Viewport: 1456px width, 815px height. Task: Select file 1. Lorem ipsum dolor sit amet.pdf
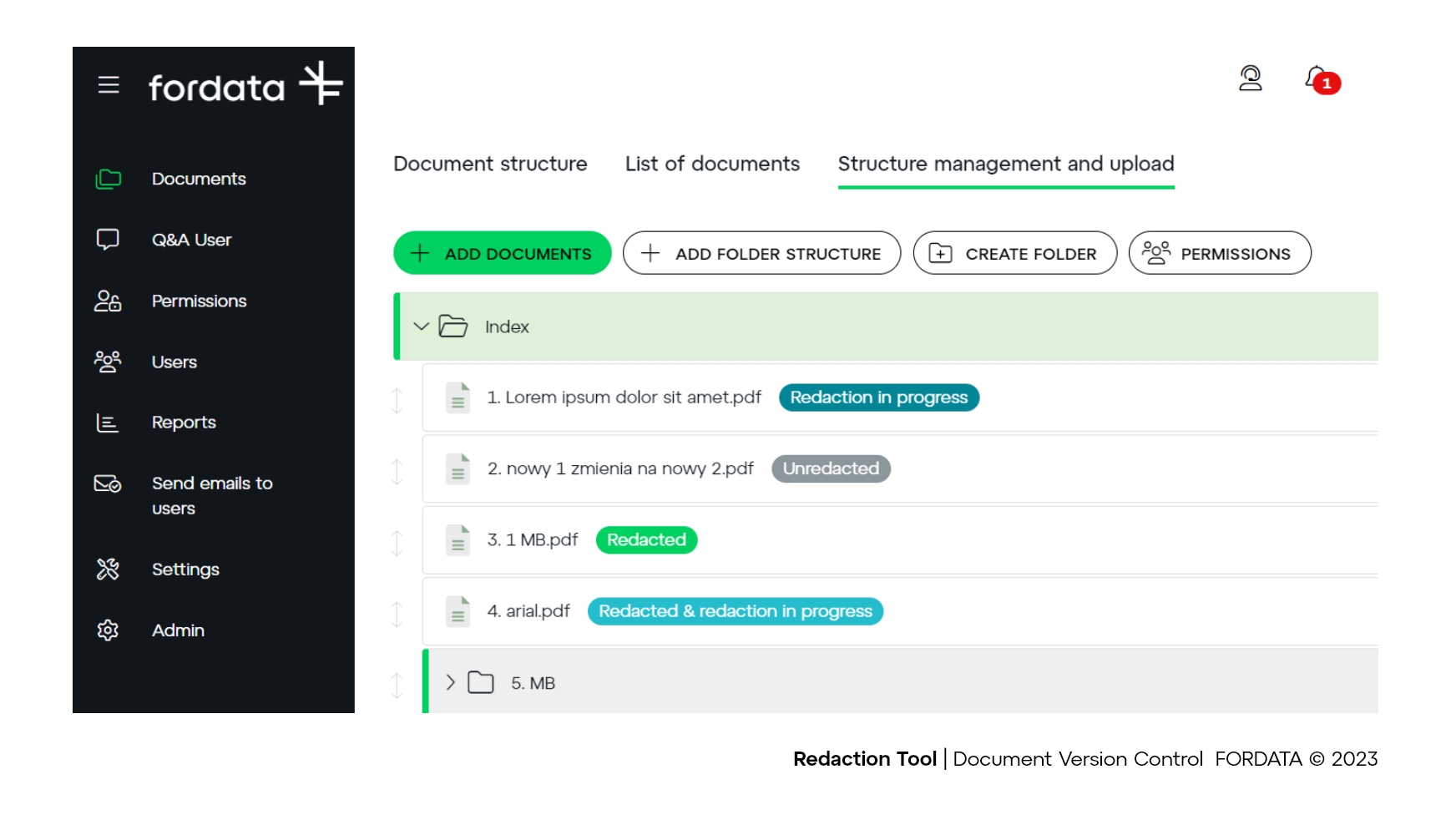(x=624, y=397)
